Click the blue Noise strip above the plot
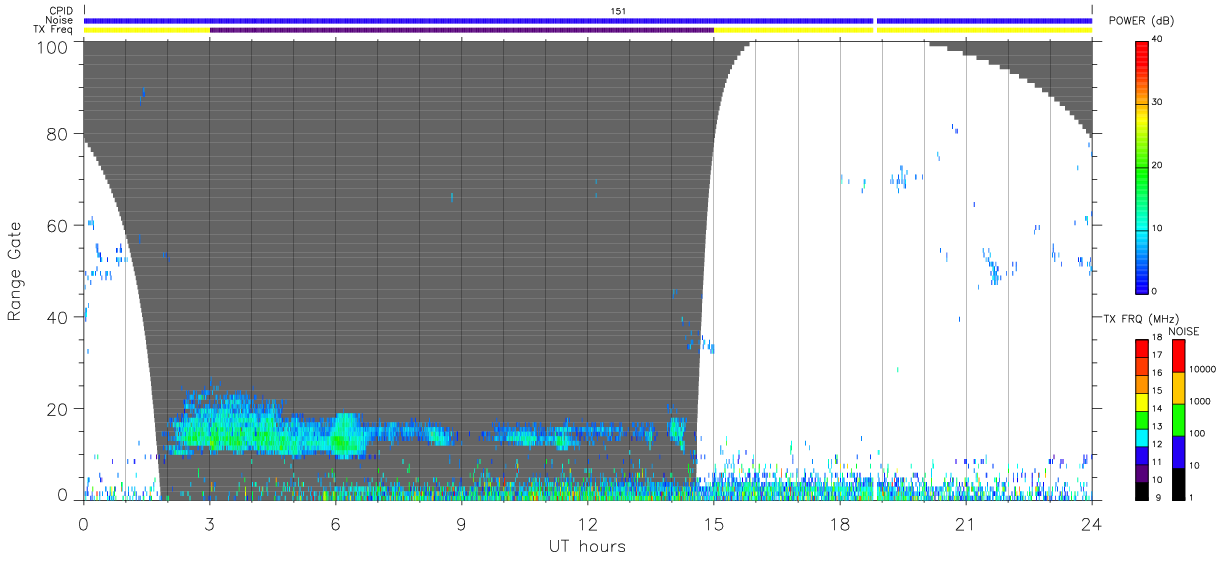1228x567 pixels. point(588,20)
